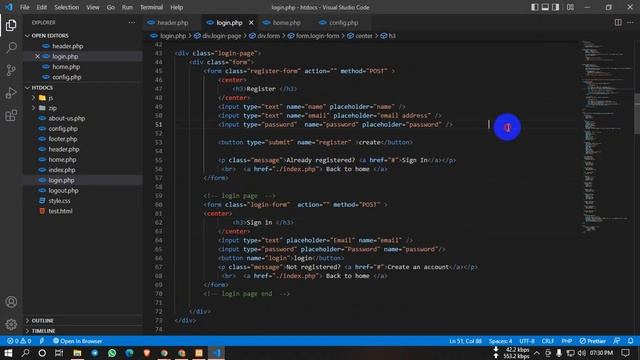Click the Open In Browser status item
The width and height of the screenshot is (640, 360).
tap(77, 341)
